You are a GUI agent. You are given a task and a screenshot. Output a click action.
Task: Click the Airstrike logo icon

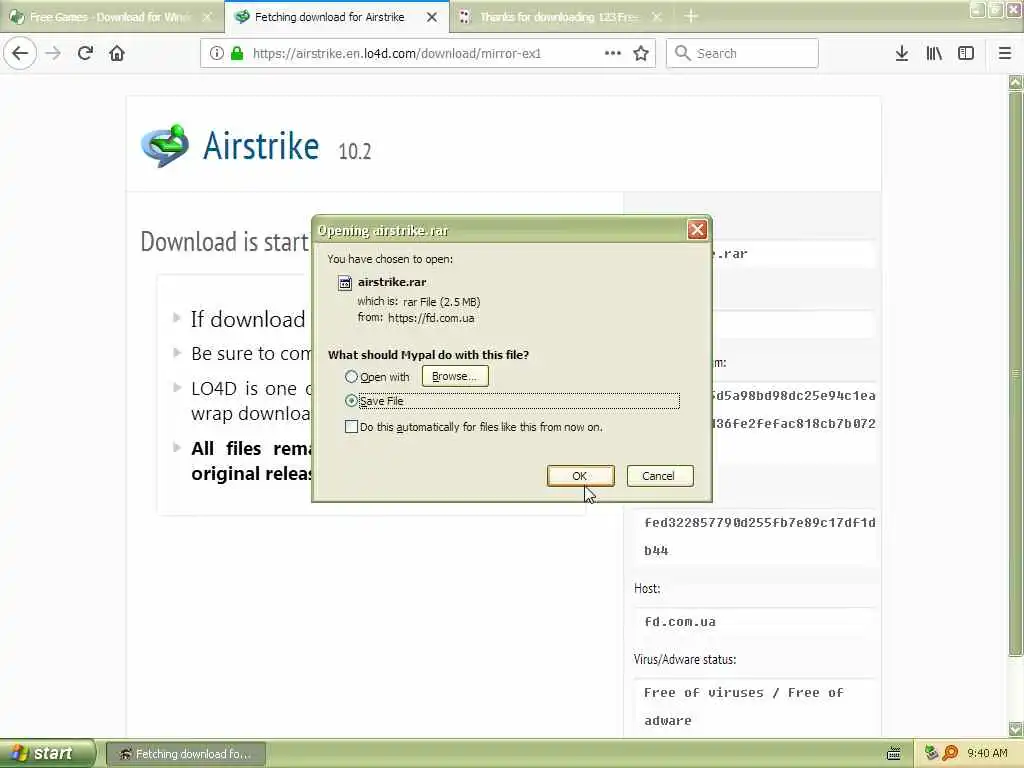click(165, 145)
